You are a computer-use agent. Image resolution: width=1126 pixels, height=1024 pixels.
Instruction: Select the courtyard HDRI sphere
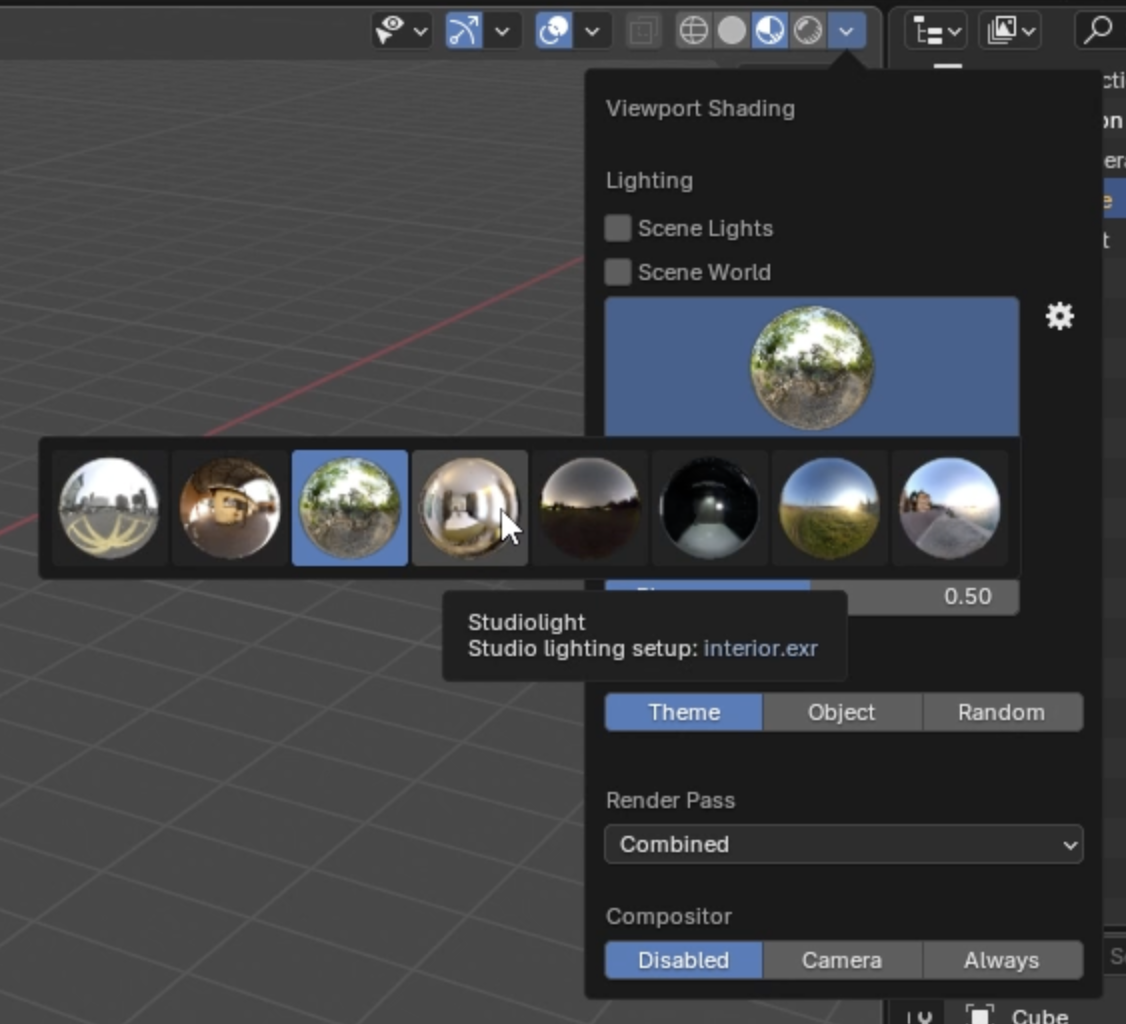pyautogui.click(x=230, y=508)
